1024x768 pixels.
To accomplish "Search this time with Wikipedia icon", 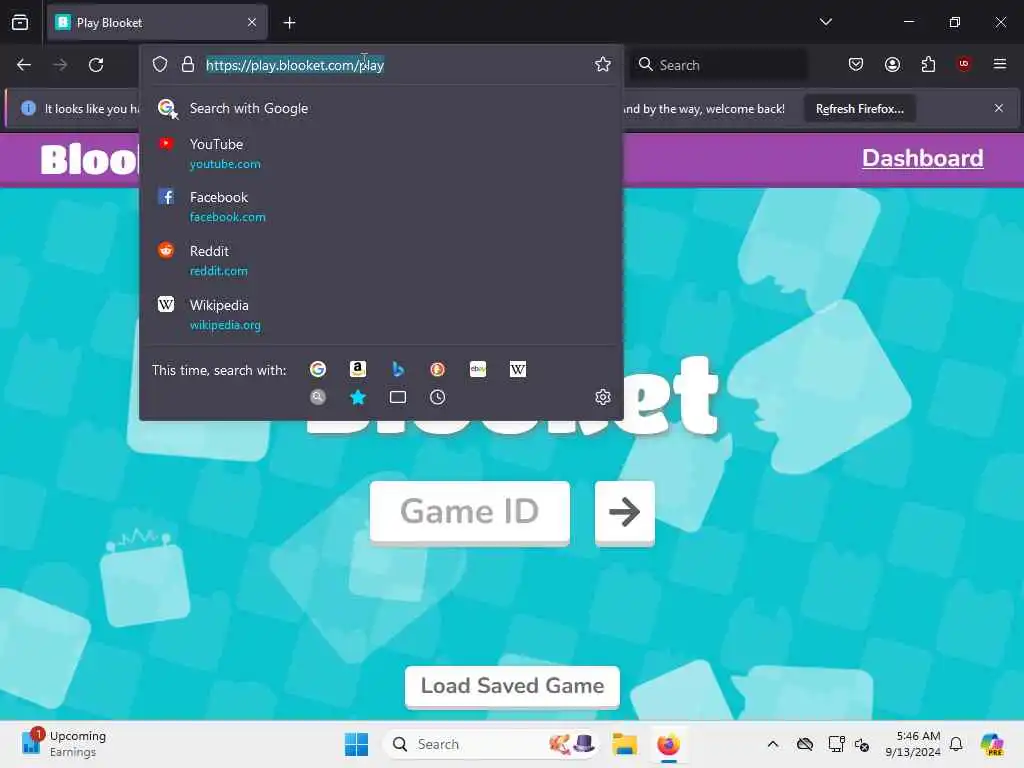I will point(518,370).
